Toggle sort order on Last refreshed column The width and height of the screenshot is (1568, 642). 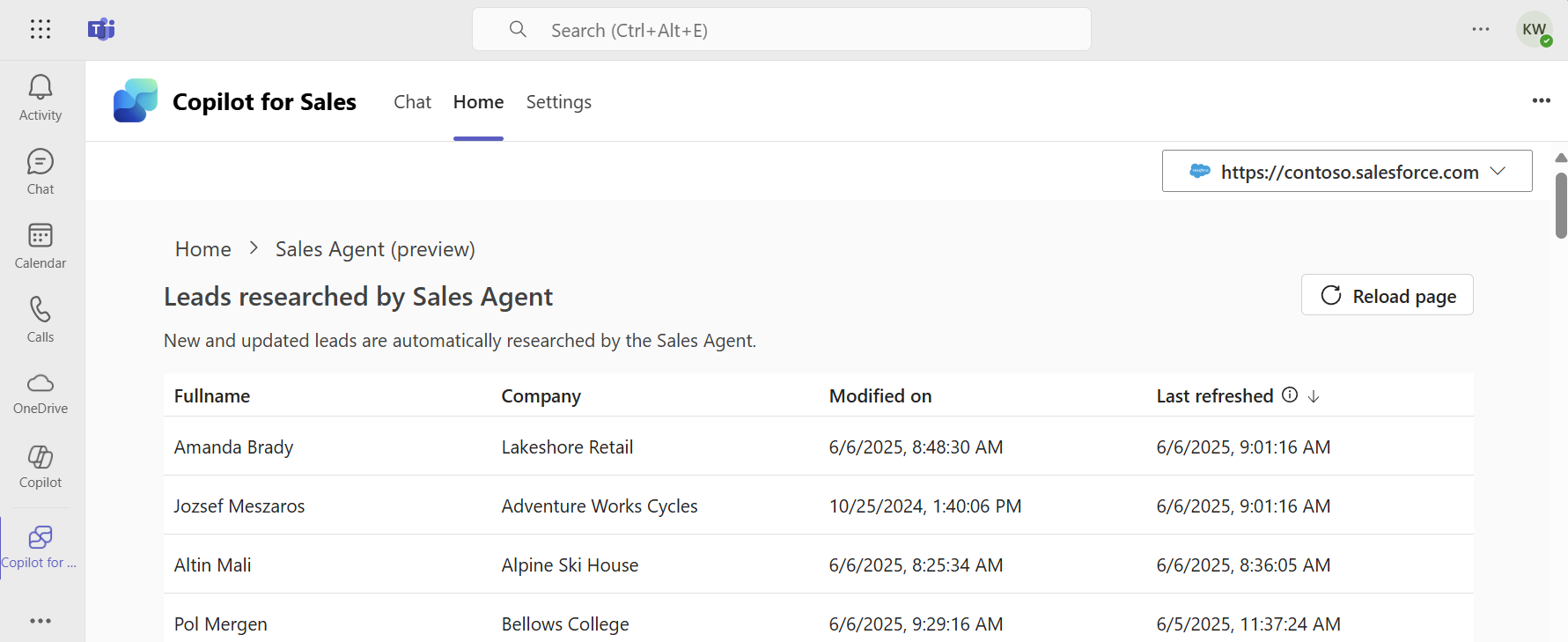(1314, 396)
